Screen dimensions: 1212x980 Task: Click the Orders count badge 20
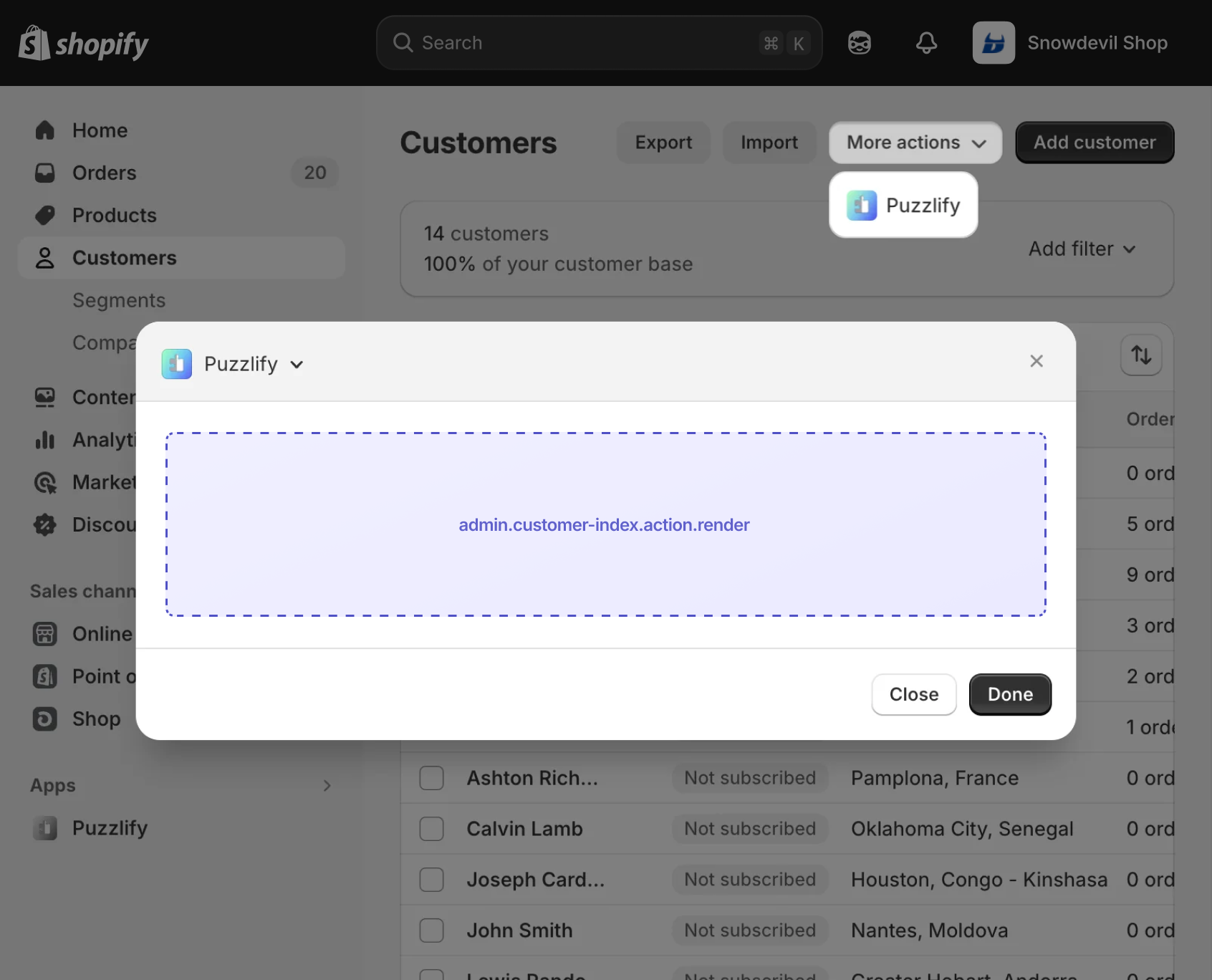[314, 173]
